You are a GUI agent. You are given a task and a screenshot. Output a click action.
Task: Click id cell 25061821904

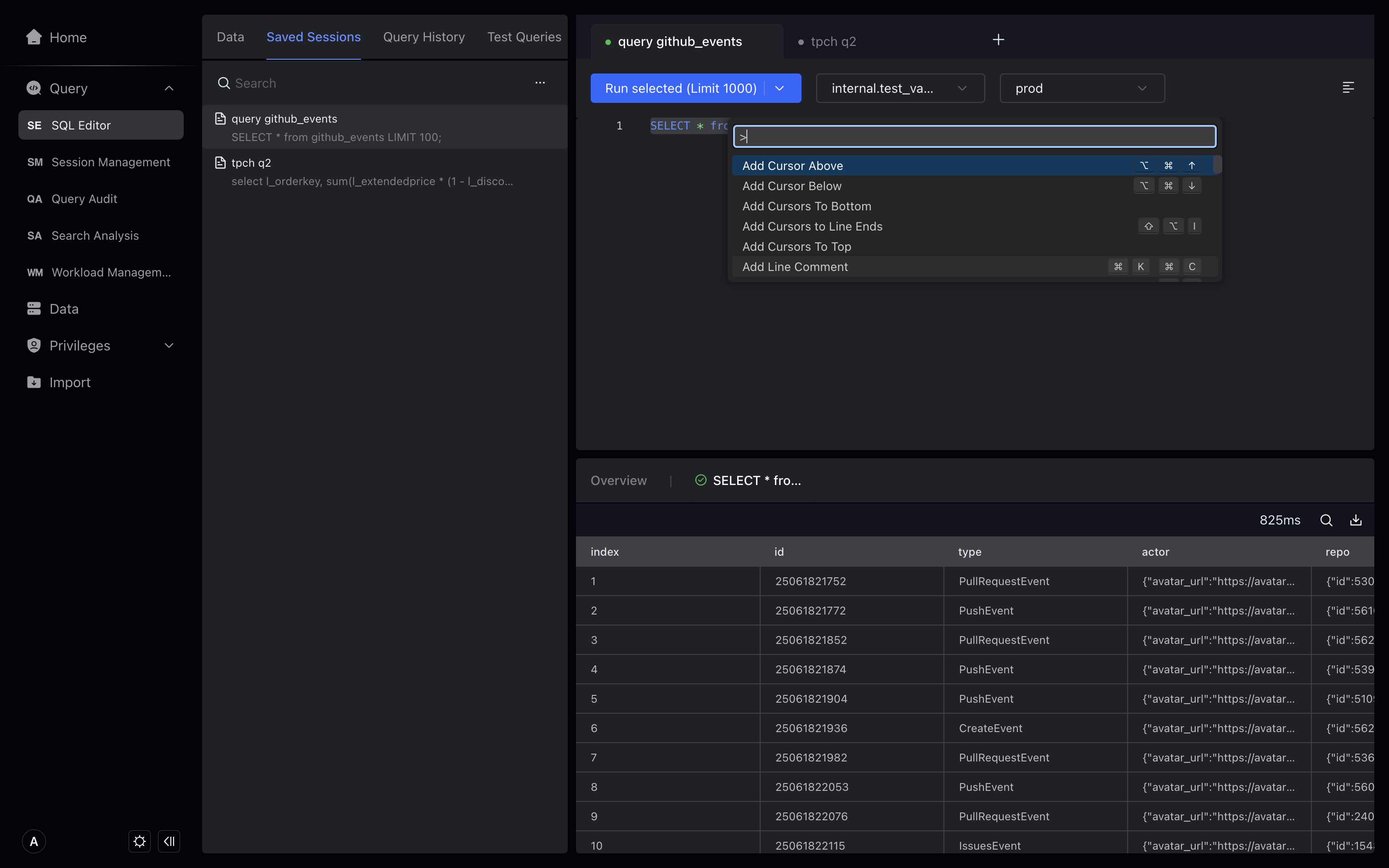tap(851, 699)
